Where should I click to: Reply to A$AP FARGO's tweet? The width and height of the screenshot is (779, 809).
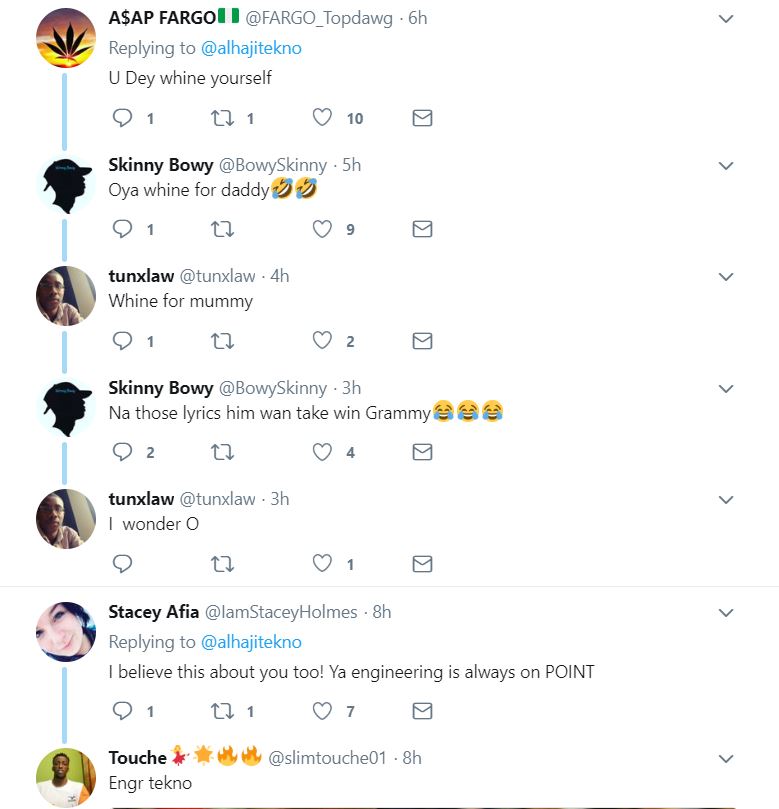tap(122, 118)
